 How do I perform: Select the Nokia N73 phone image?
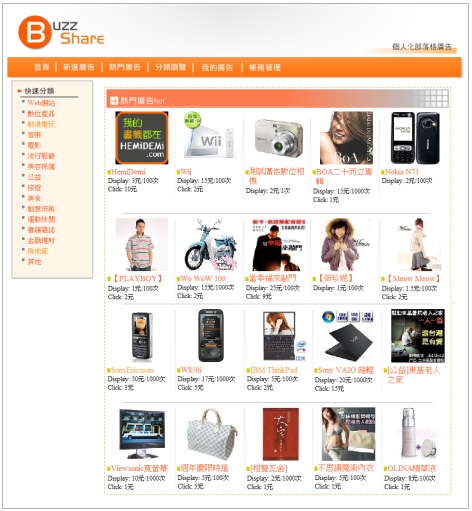415,138
